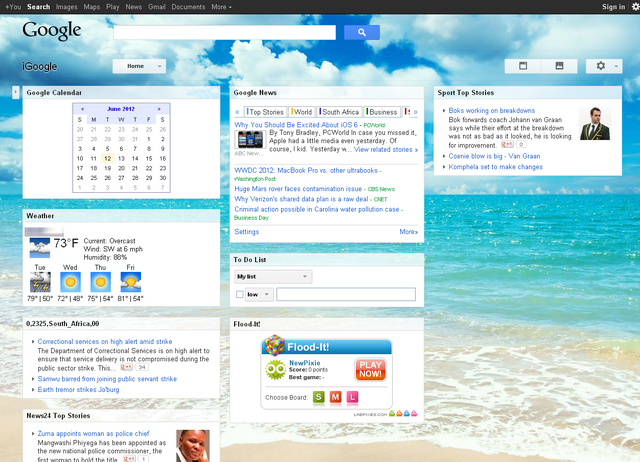Image resolution: width=640 pixels, height=462 pixels.
Task: Select June 20 in the calendar
Action: (121, 168)
